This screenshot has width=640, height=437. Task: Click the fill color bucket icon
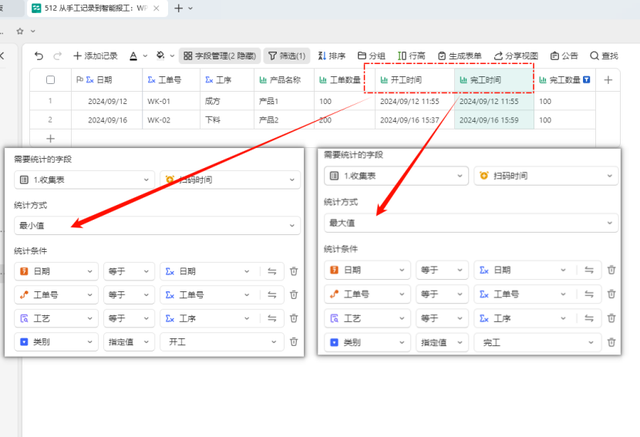[160, 55]
